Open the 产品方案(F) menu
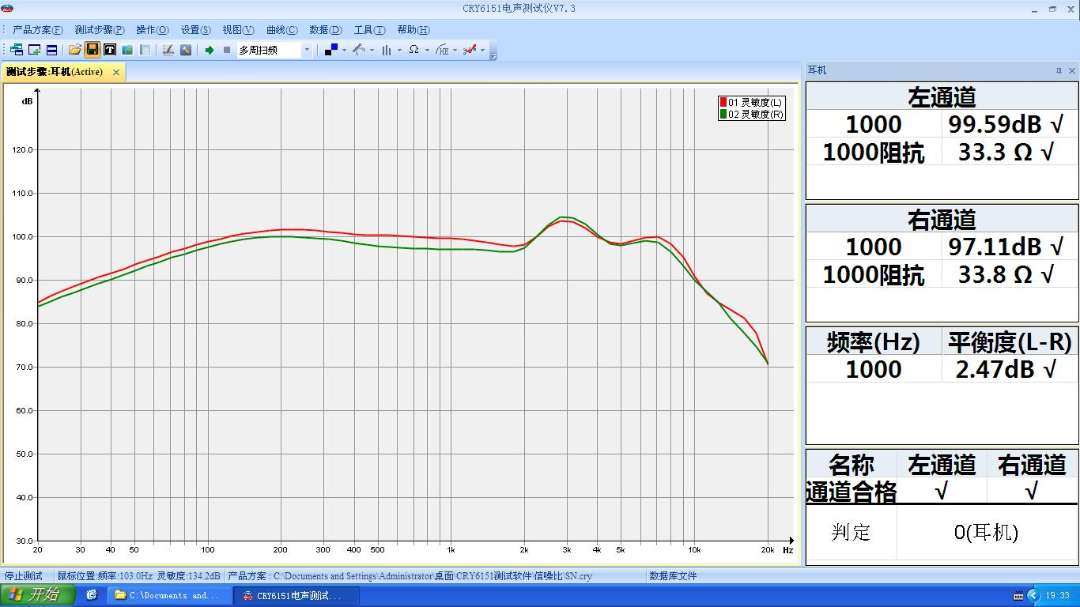The width and height of the screenshot is (1080, 607). tap(37, 30)
